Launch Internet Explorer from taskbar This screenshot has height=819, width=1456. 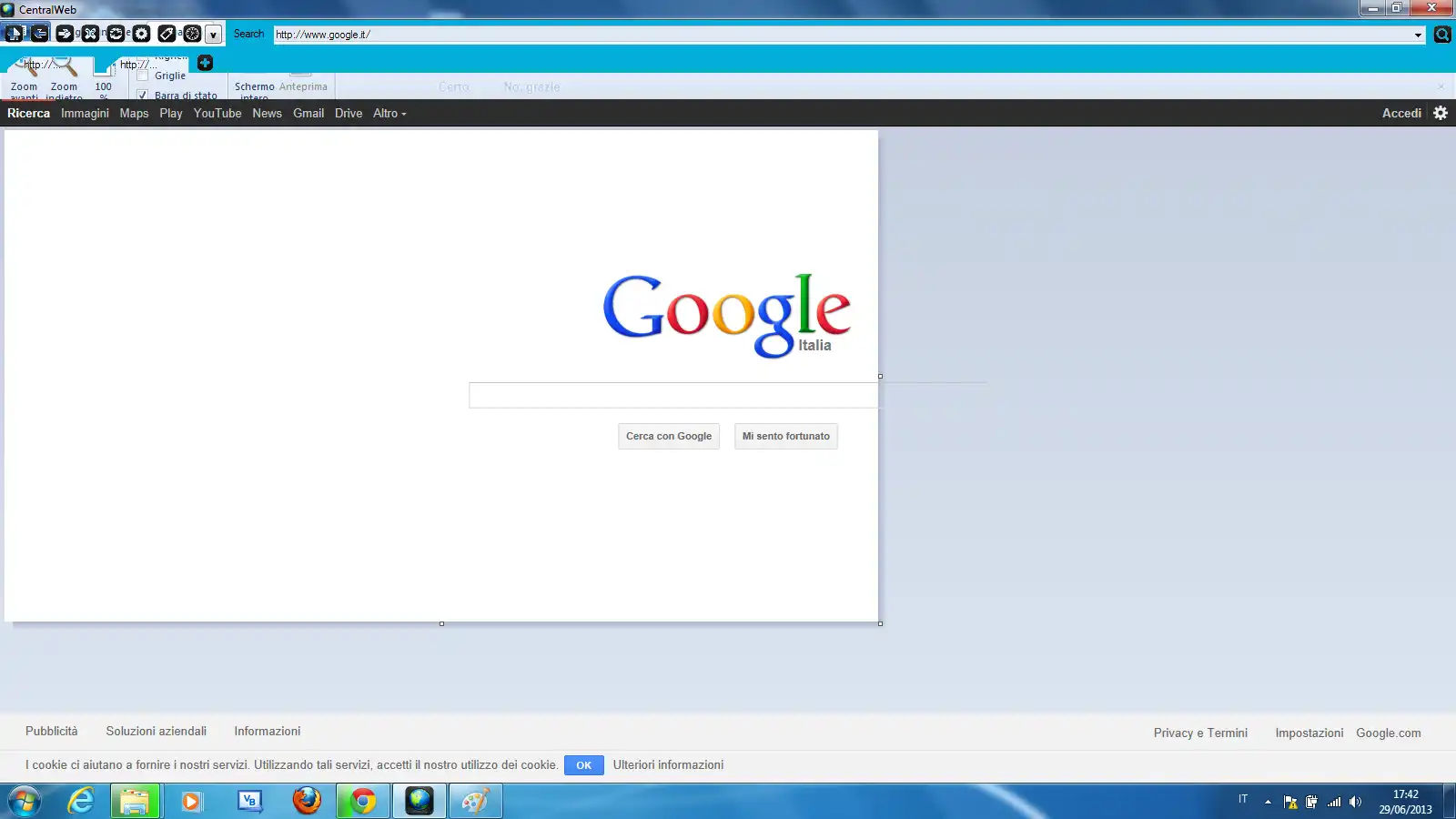[x=81, y=802]
